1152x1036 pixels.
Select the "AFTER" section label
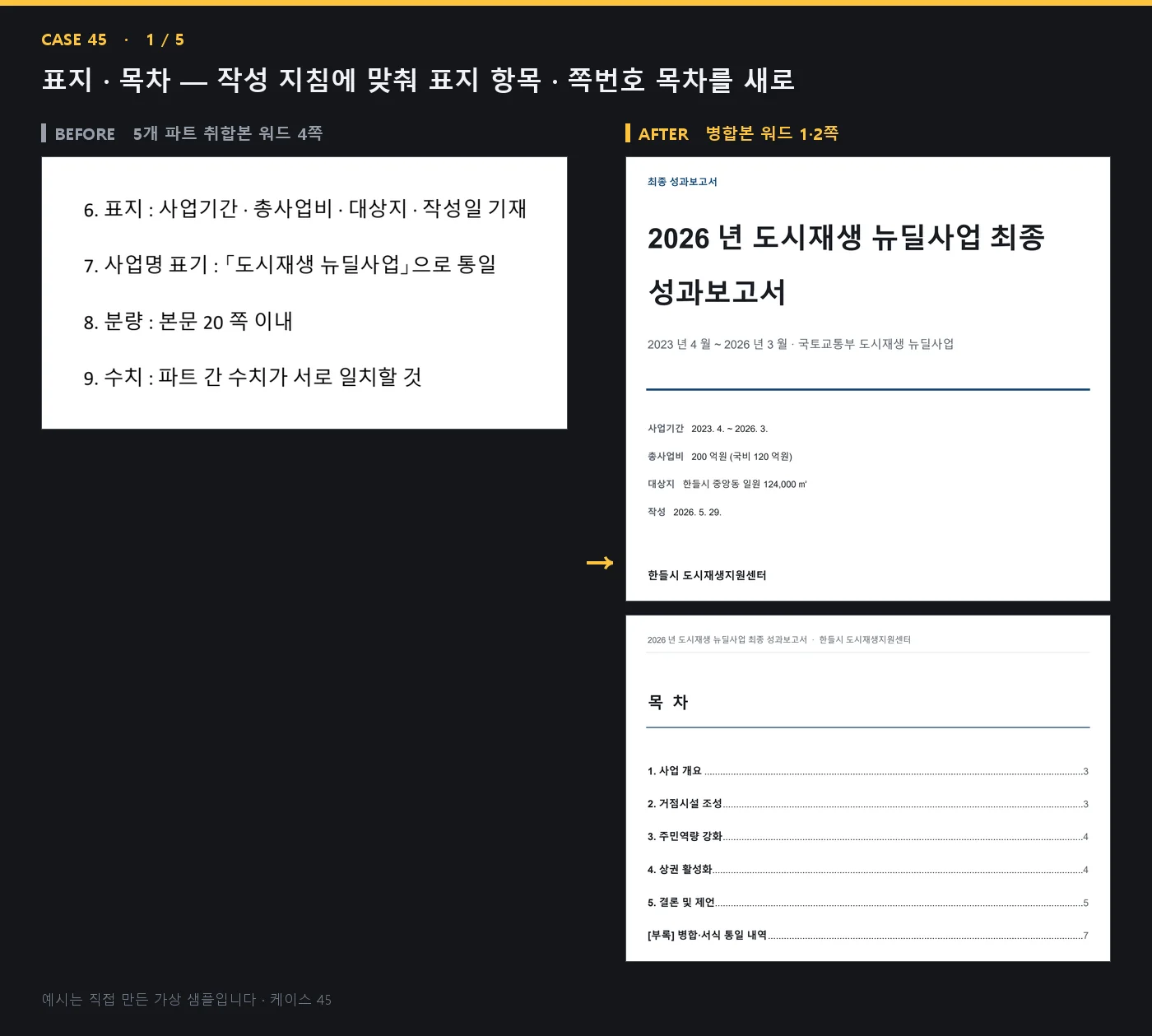[x=663, y=133]
